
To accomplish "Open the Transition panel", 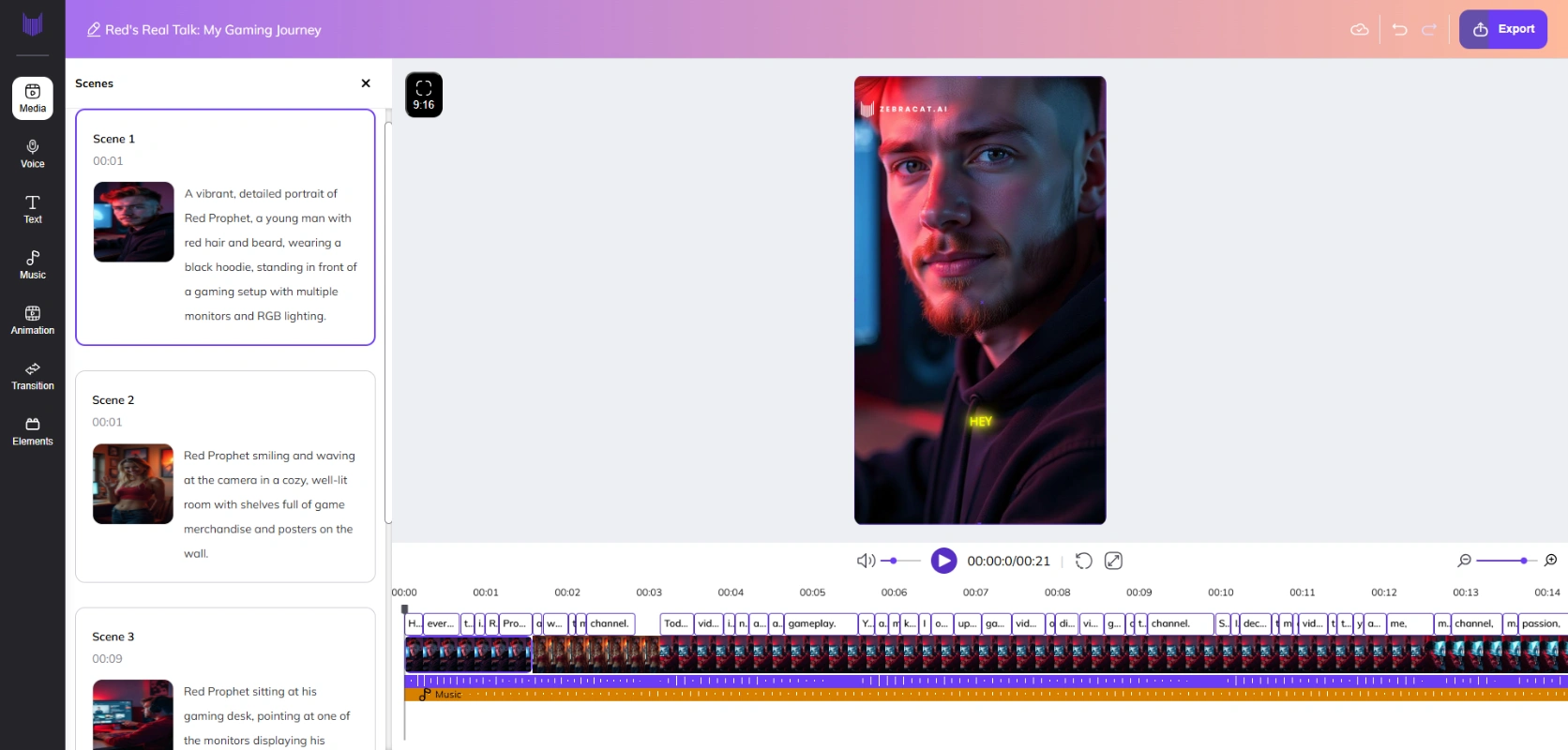I will [33, 375].
